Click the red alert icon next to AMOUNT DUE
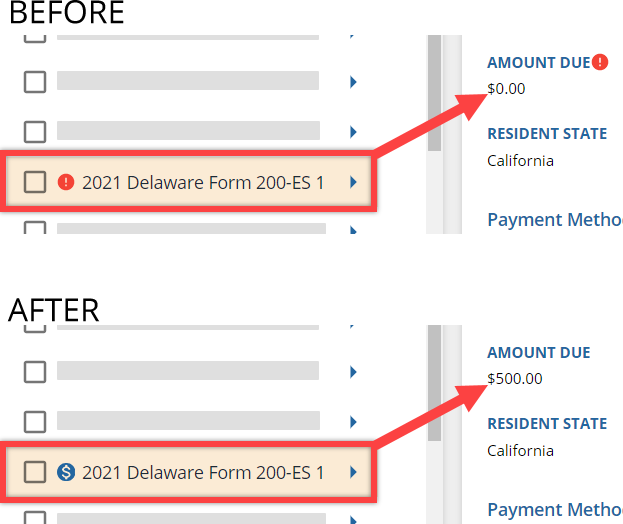The height and width of the screenshot is (524, 623). (600, 62)
